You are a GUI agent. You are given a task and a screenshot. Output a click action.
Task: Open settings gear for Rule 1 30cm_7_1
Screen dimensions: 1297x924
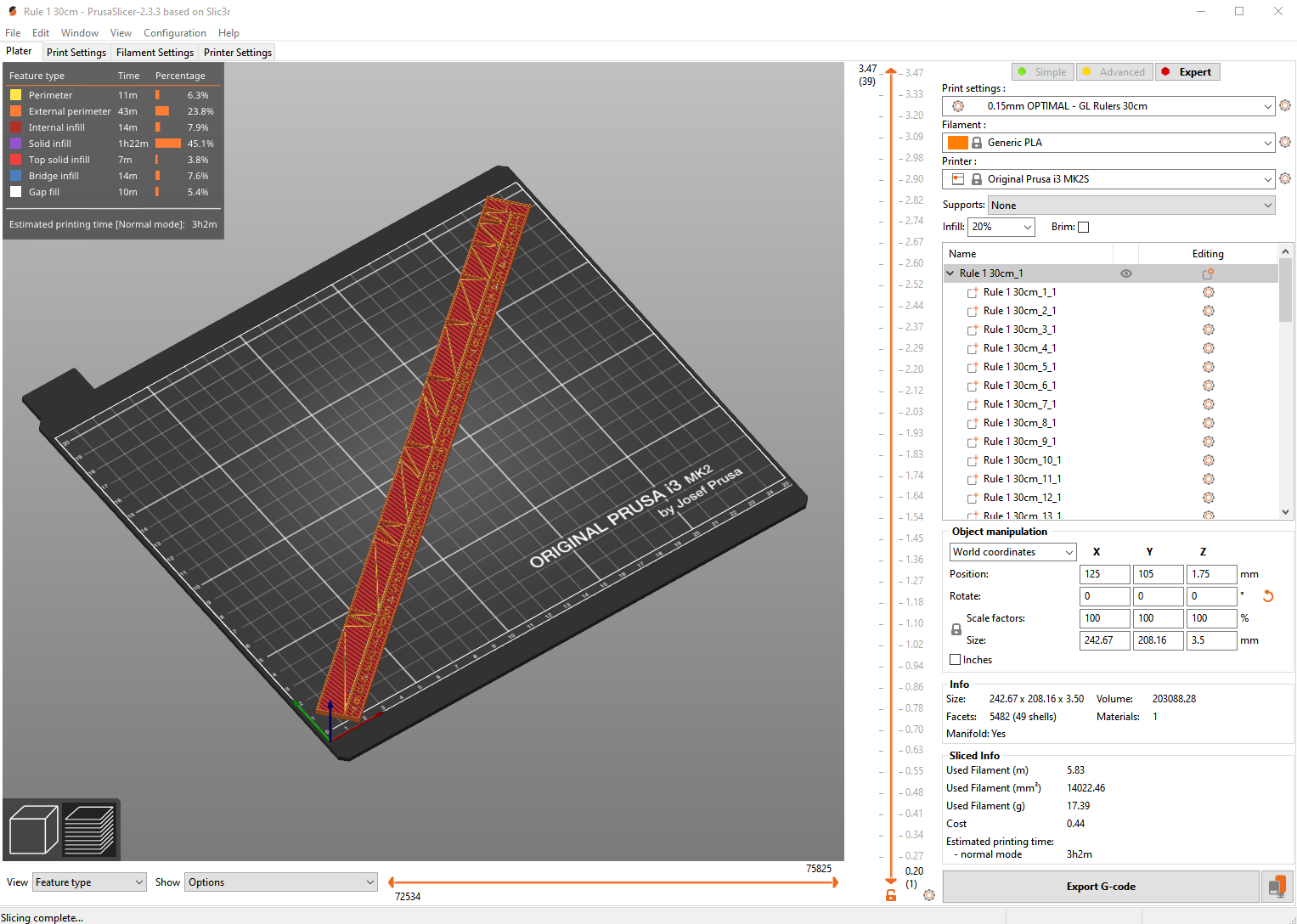[x=1208, y=404]
